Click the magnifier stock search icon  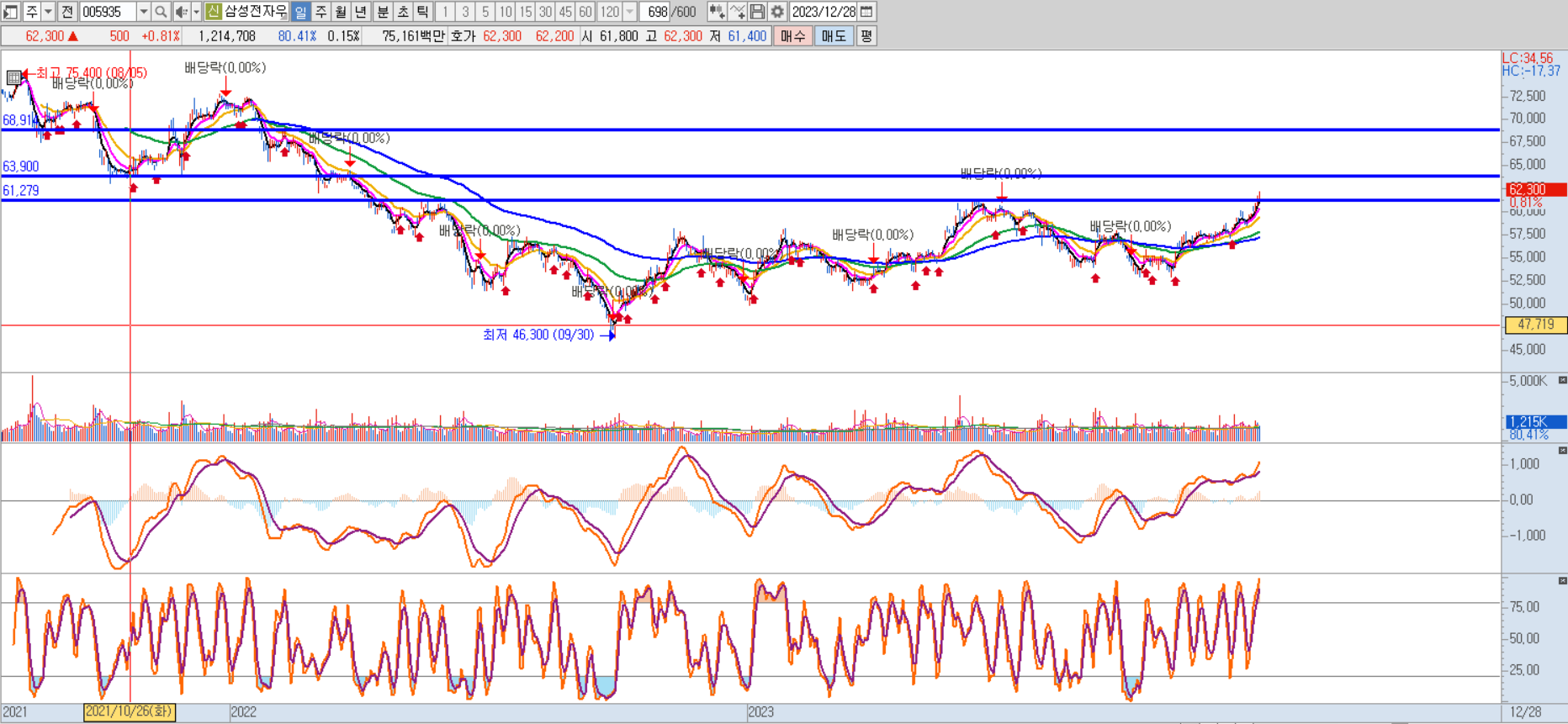click(x=161, y=12)
